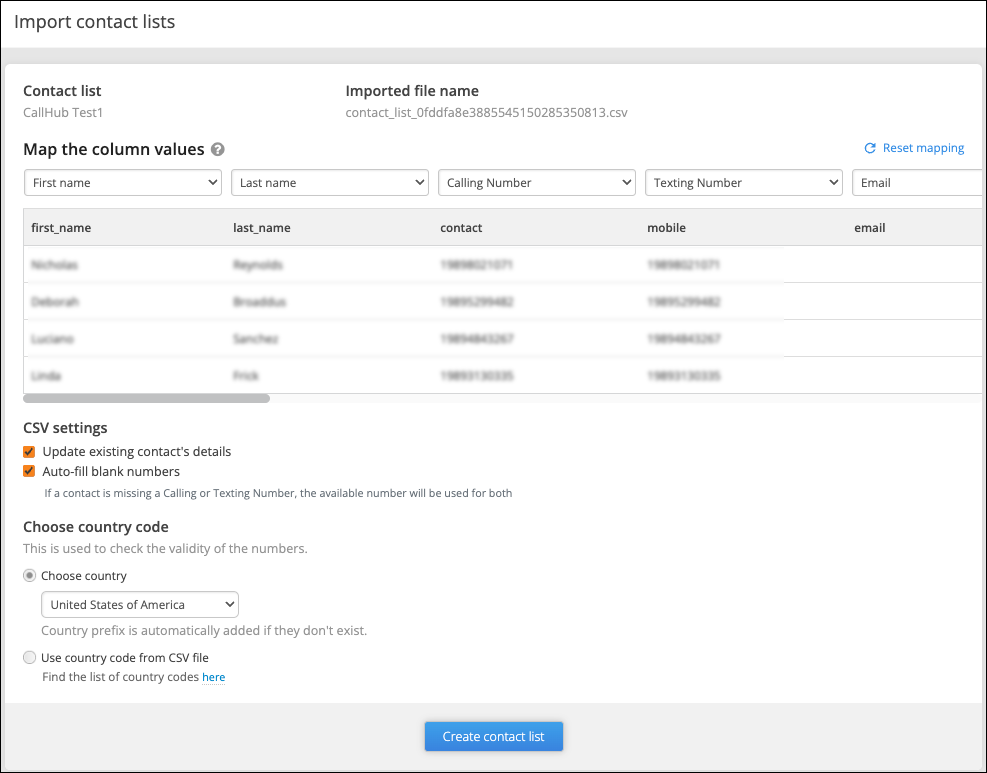Open the First name column mapping dropdown
This screenshot has height=773, width=987.
tap(123, 183)
